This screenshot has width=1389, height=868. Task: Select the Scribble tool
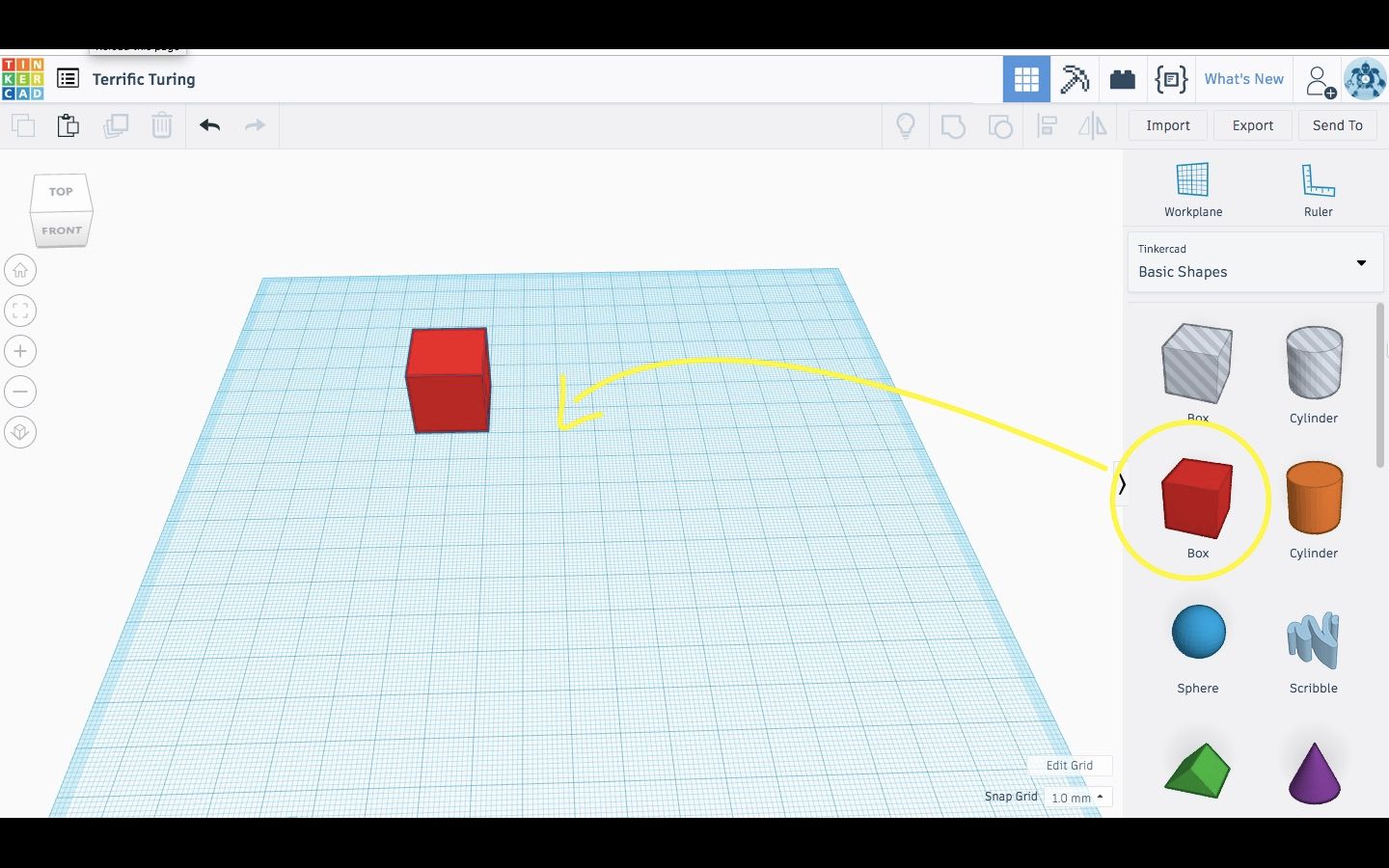click(1313, 637)
